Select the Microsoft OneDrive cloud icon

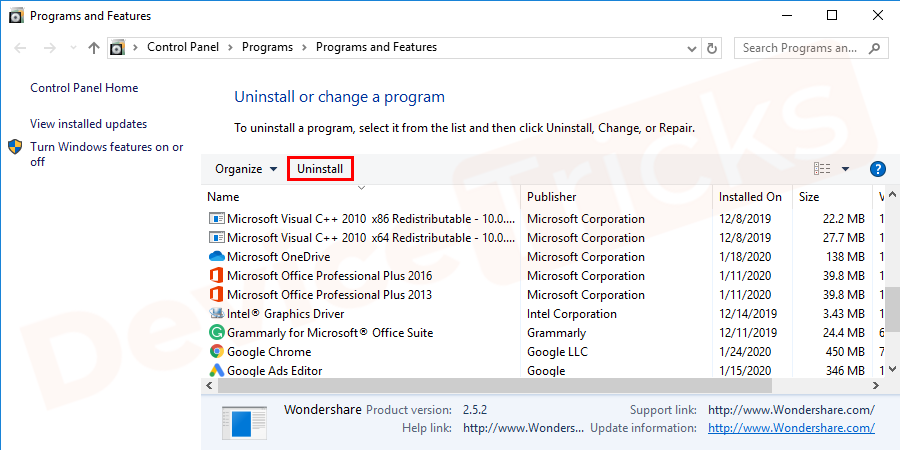coord(216,257)
